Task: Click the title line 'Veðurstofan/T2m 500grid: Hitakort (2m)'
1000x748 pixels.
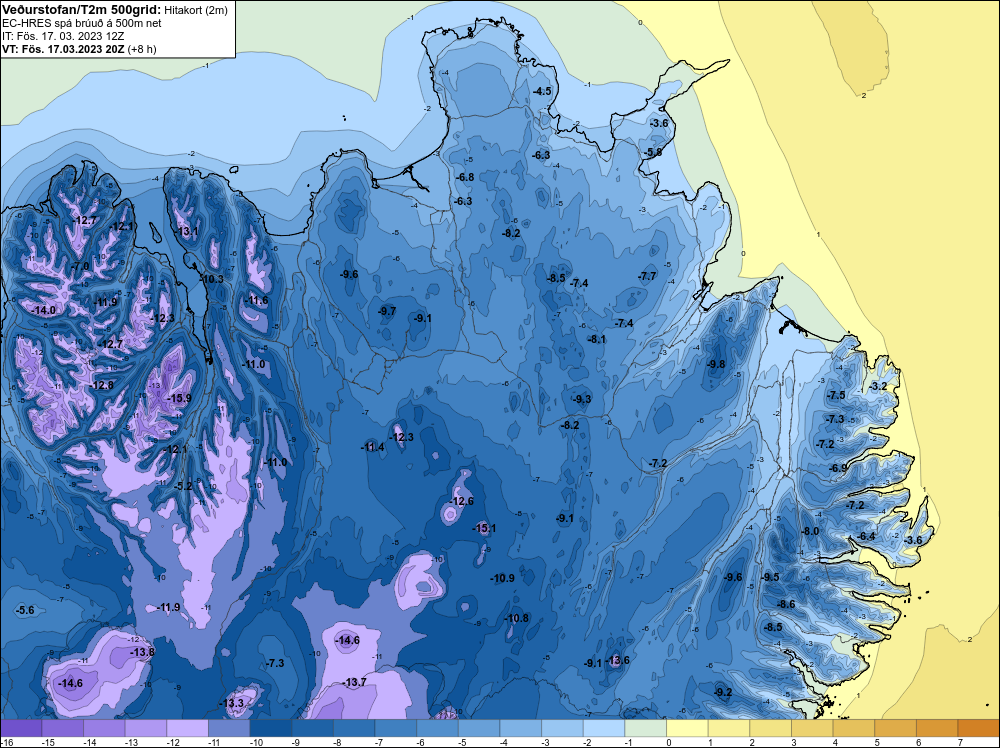Action: 115,10
